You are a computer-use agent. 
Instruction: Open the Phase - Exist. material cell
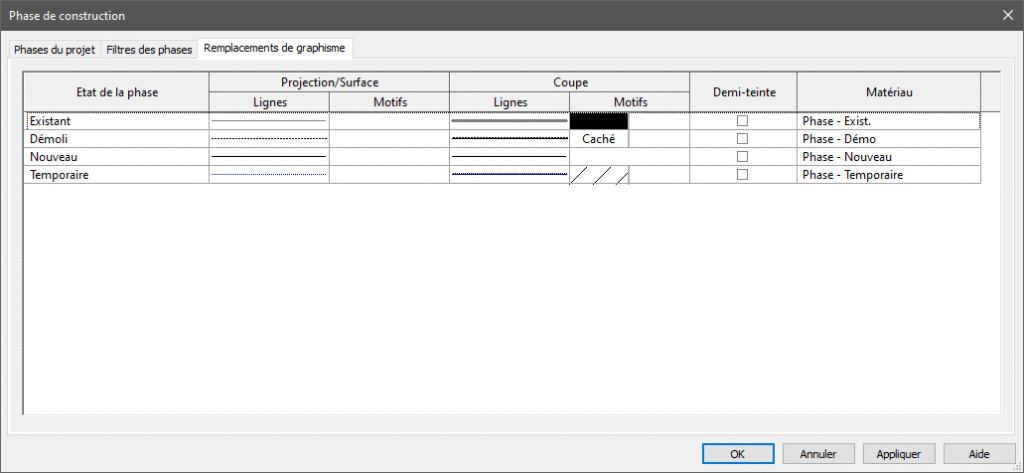(887, 121)
